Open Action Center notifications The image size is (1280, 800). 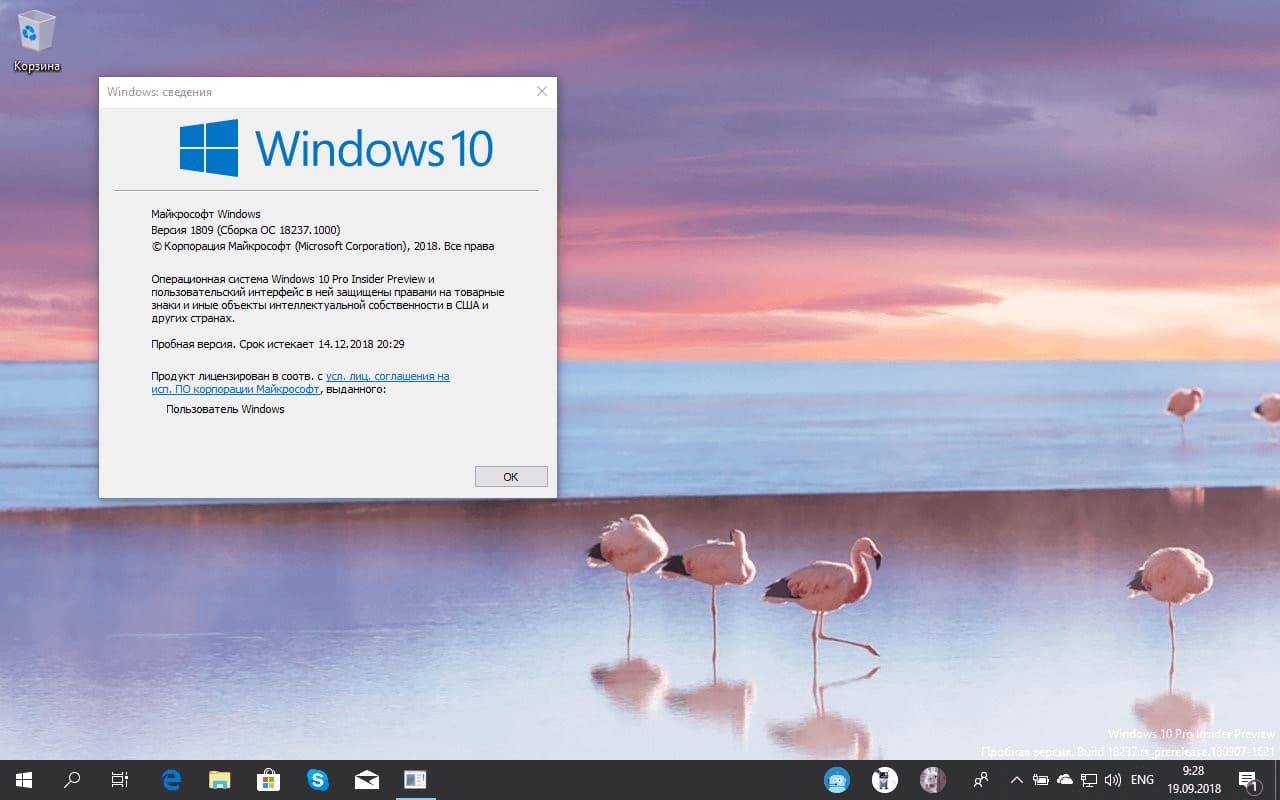[x=1248, y=780]
